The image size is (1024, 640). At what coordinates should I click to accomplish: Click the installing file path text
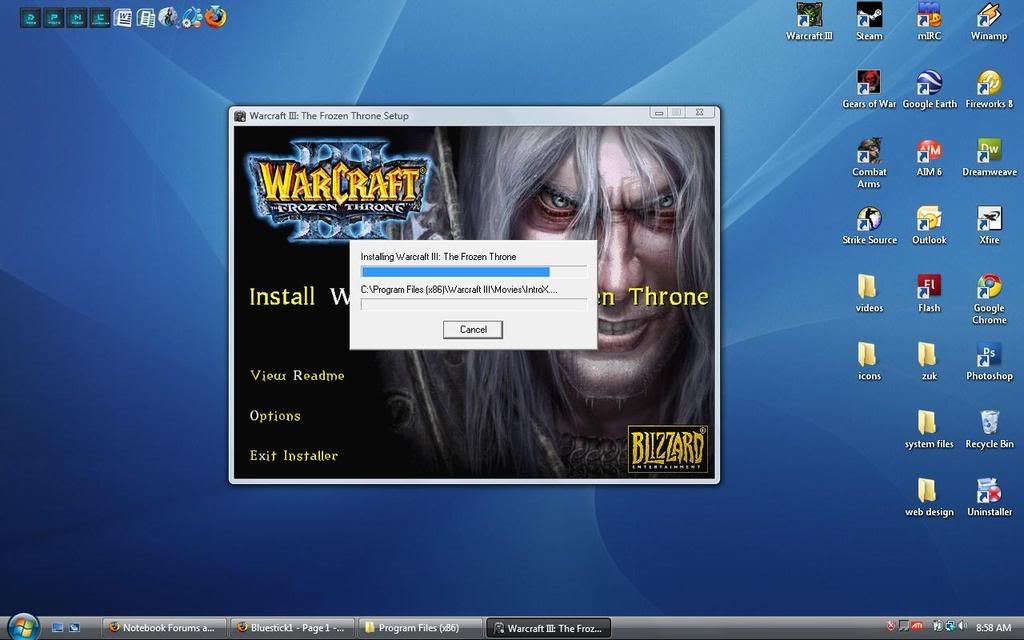click(x=459, y=289)
